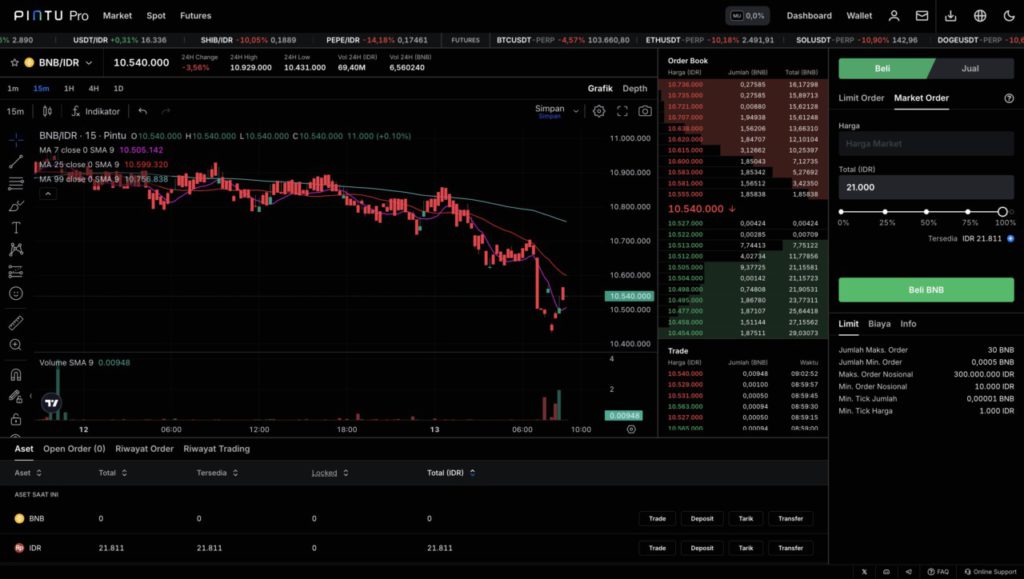The image size is (1024, 579).
Task: Enter fullscreen chart mode
Action: coord(622,111)
